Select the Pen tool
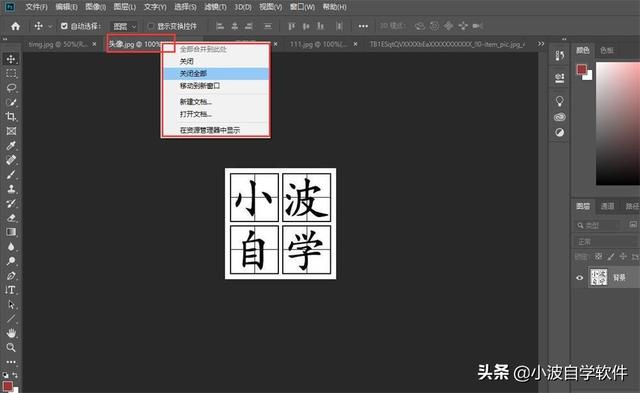The width and height of the screenshot is (640, 393). pos(11,276)
